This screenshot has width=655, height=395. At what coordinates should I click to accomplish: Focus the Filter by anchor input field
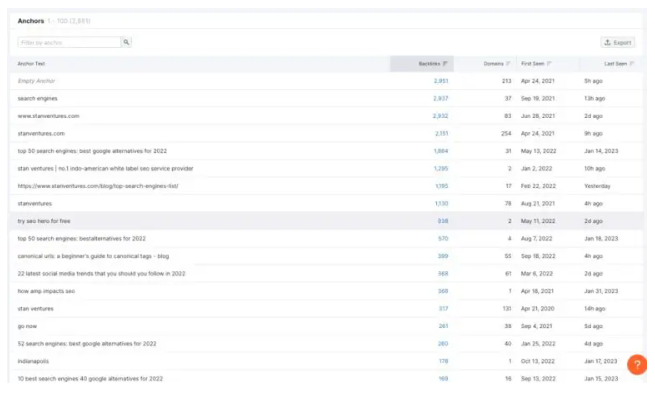tap(69, 43)
